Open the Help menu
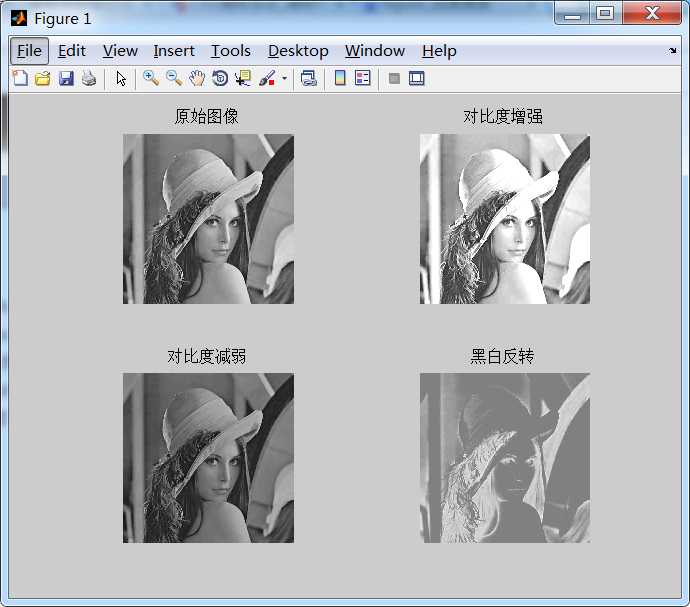Viewport: 690px width, 607px height. click(439, 51)
